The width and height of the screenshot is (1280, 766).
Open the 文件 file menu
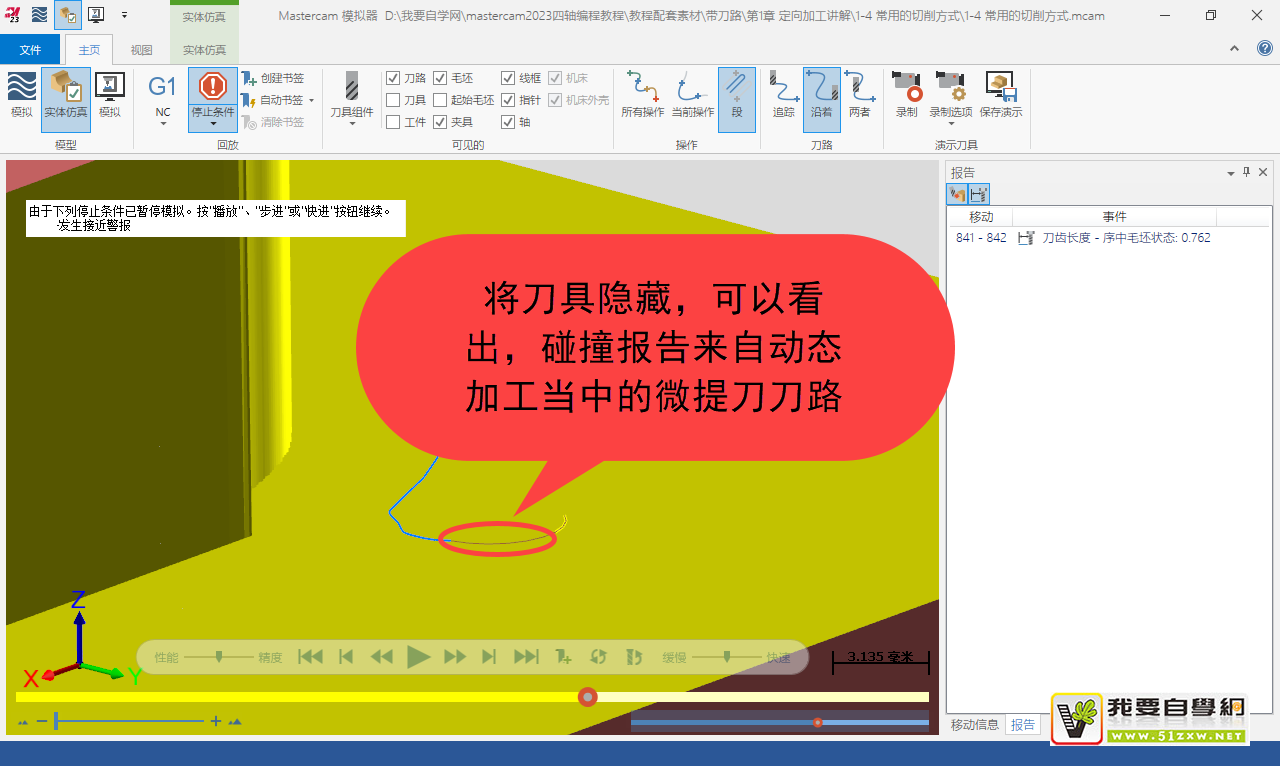pyautogui.click(x=30, y=50)
